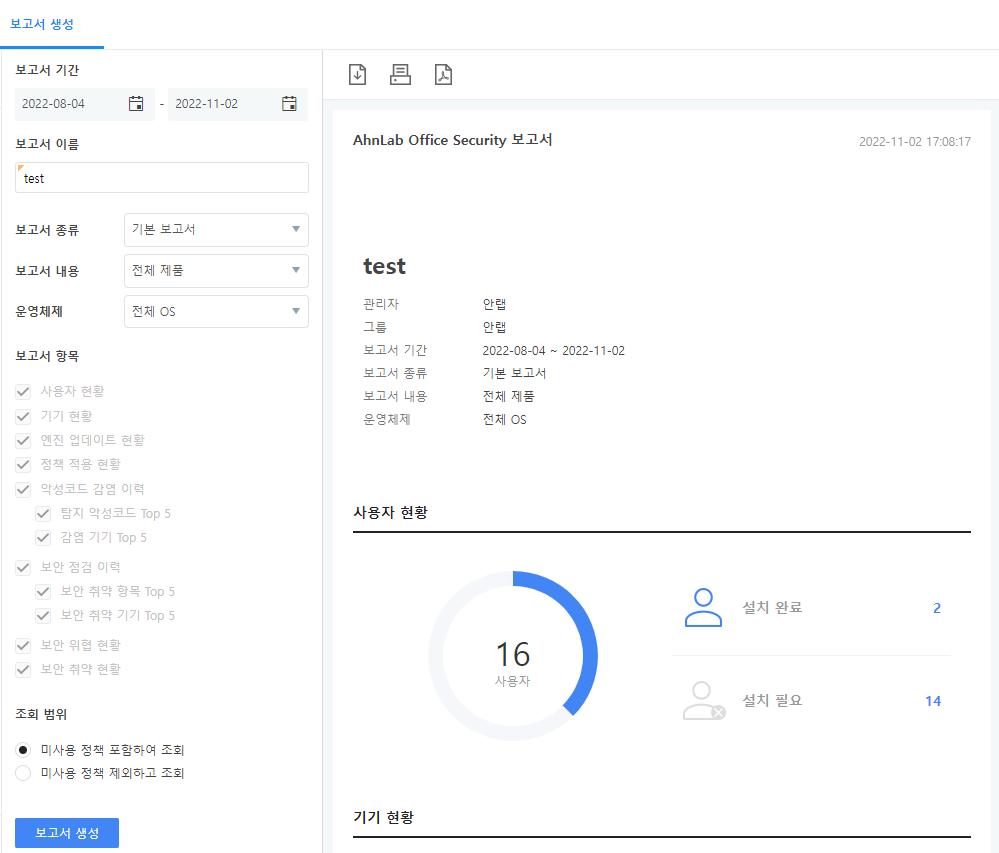Image resolution: width=999 pixels, height=853 pixels.
Task: Print the report using printer icon
Action: click(400, 75)
